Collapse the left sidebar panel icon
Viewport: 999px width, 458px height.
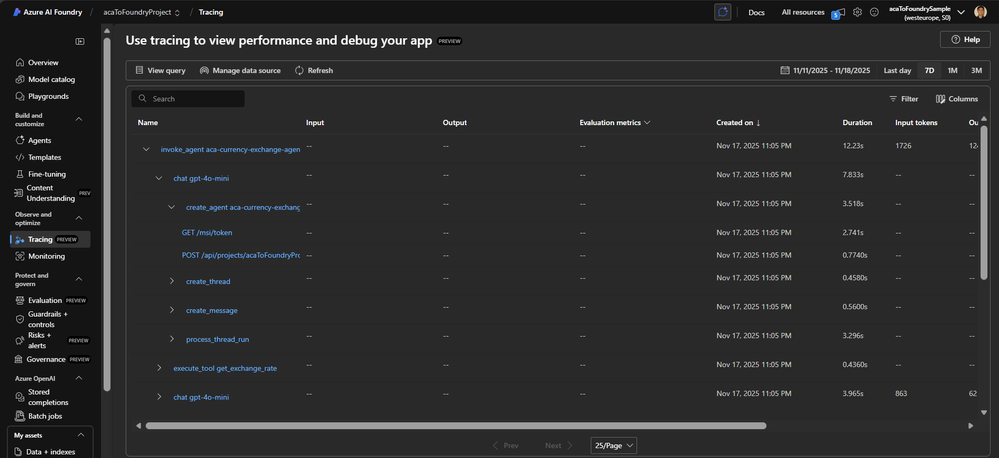pos(80,41)
